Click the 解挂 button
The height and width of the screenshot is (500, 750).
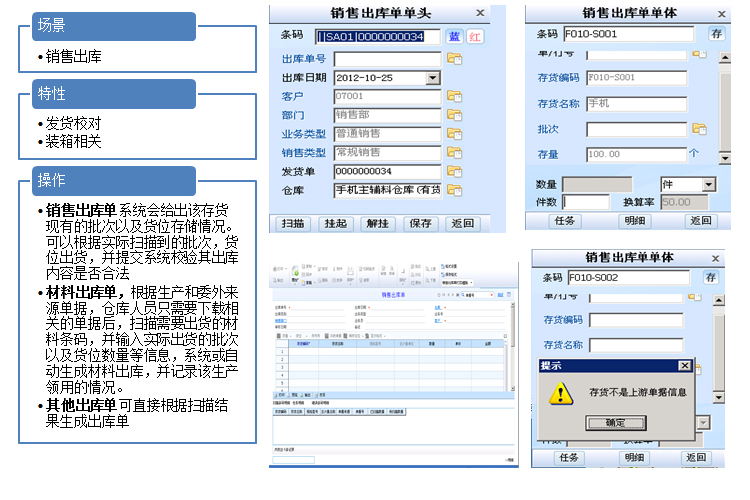[377, 223]
